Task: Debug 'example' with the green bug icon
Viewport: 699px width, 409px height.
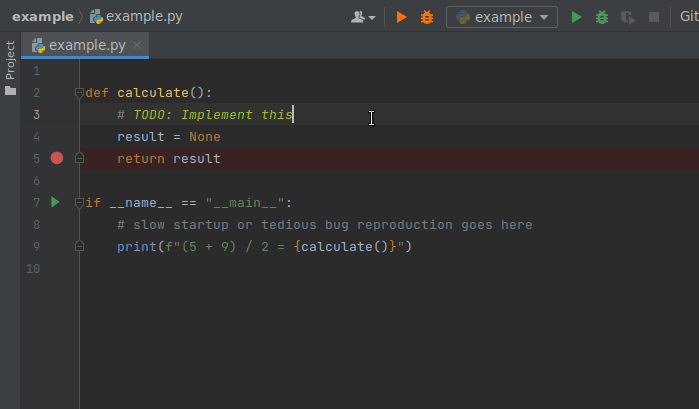Action: click(x=602, y=17)
